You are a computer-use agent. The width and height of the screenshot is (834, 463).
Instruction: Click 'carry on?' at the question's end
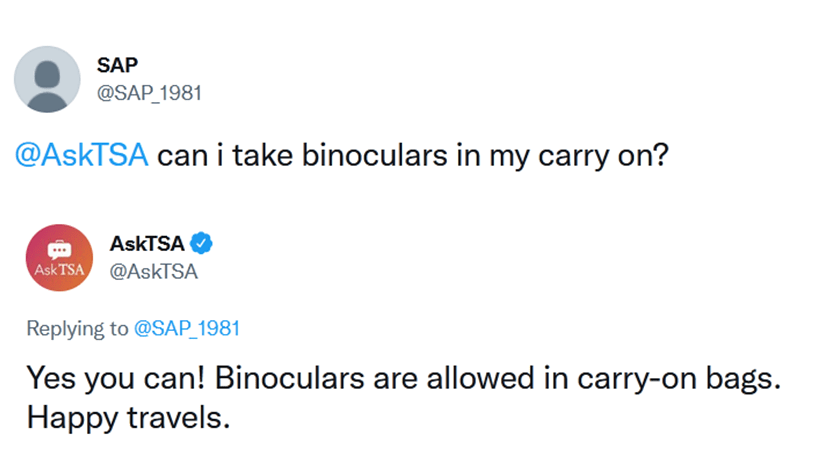pos(603,155)
